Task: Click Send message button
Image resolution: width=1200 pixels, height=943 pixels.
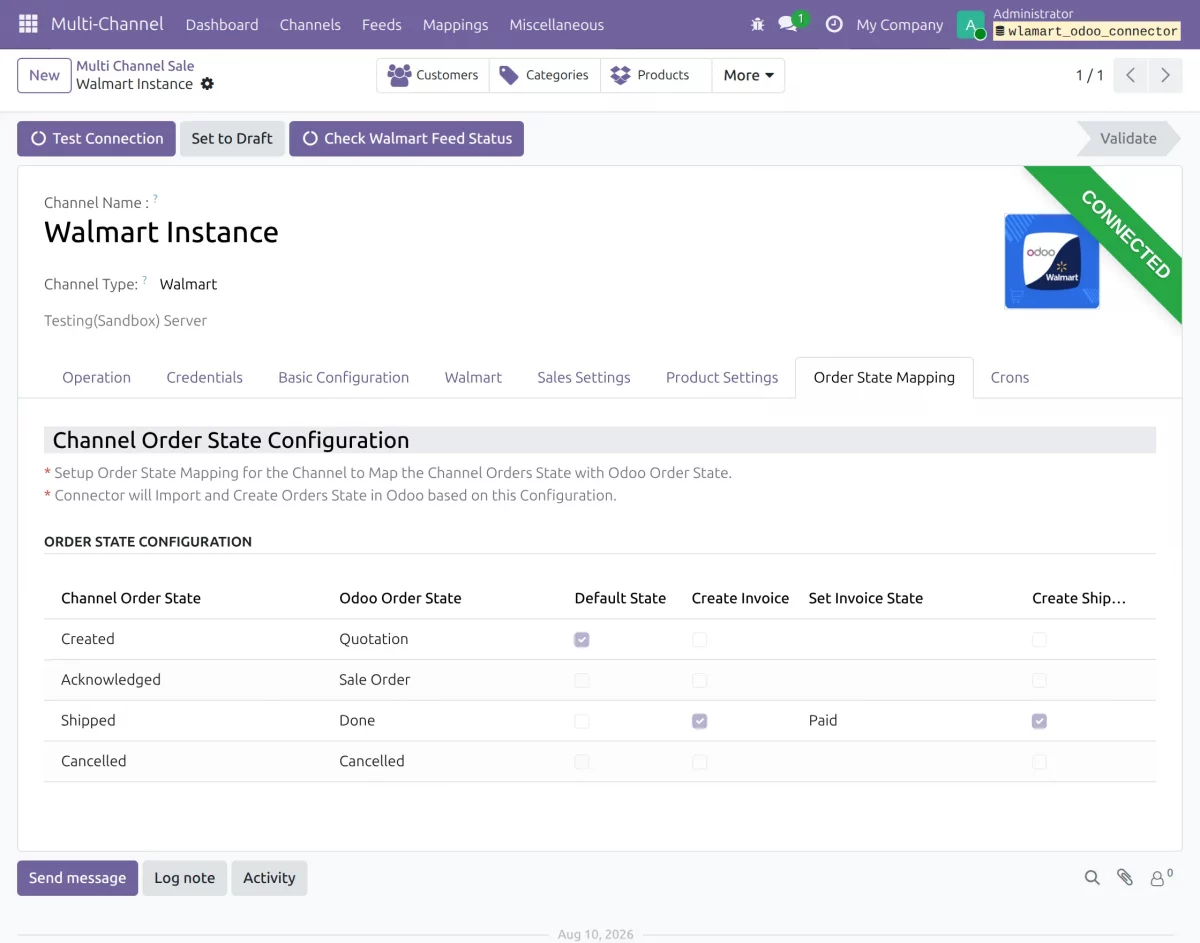Action: (77, 877)
